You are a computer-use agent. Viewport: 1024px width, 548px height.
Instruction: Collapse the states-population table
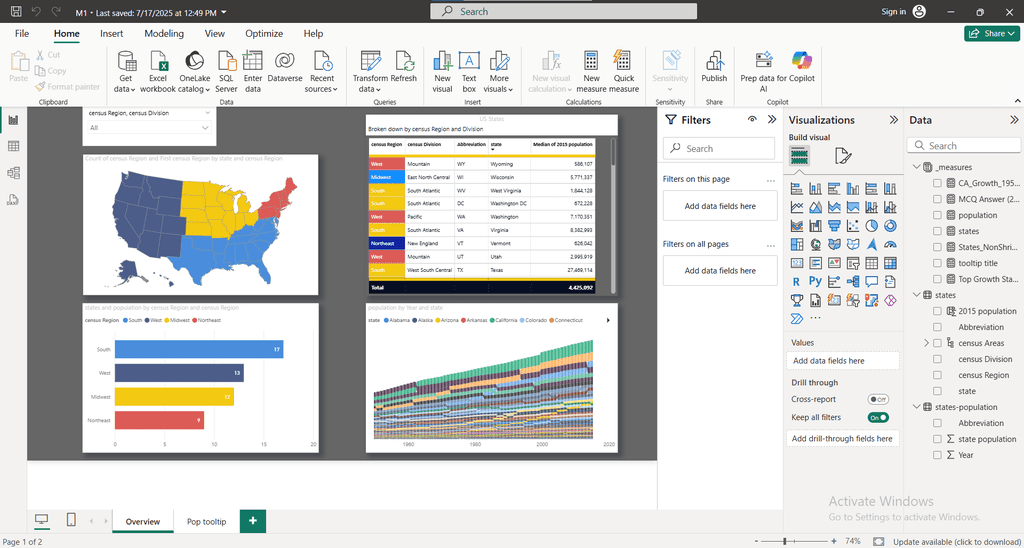coord(916,407)
